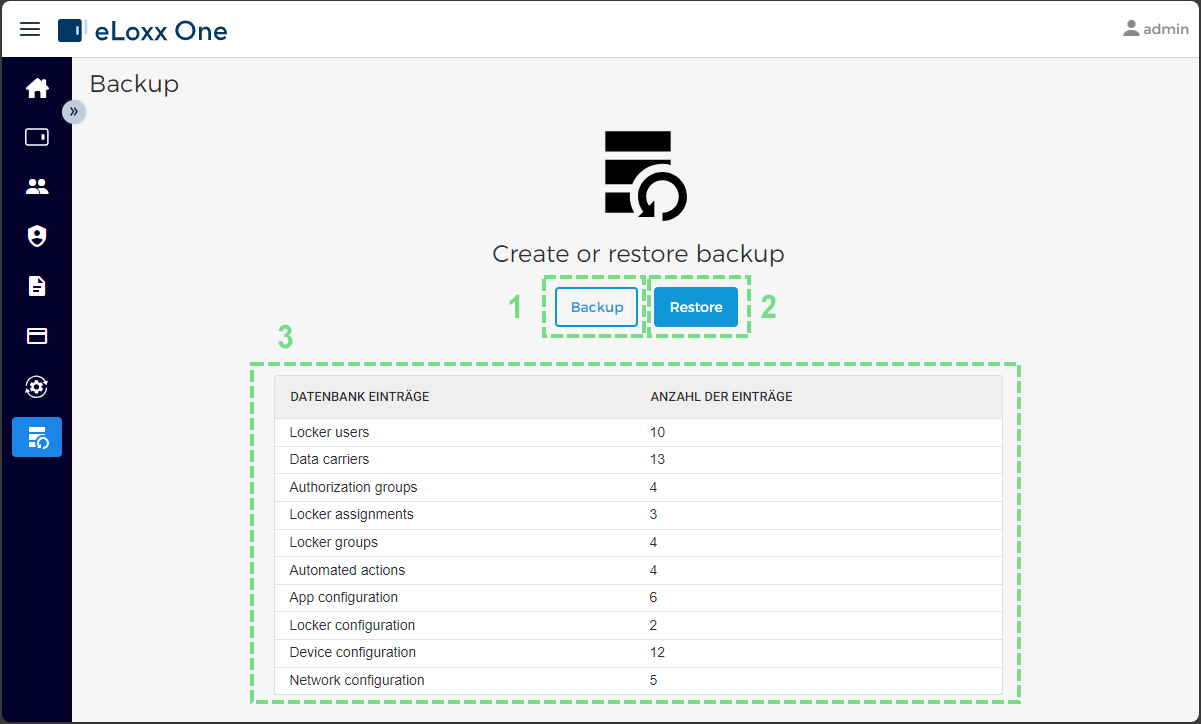Open the admin user account menu
This screenshot has width=1201, height=724.
click(x=1155, y=29)
